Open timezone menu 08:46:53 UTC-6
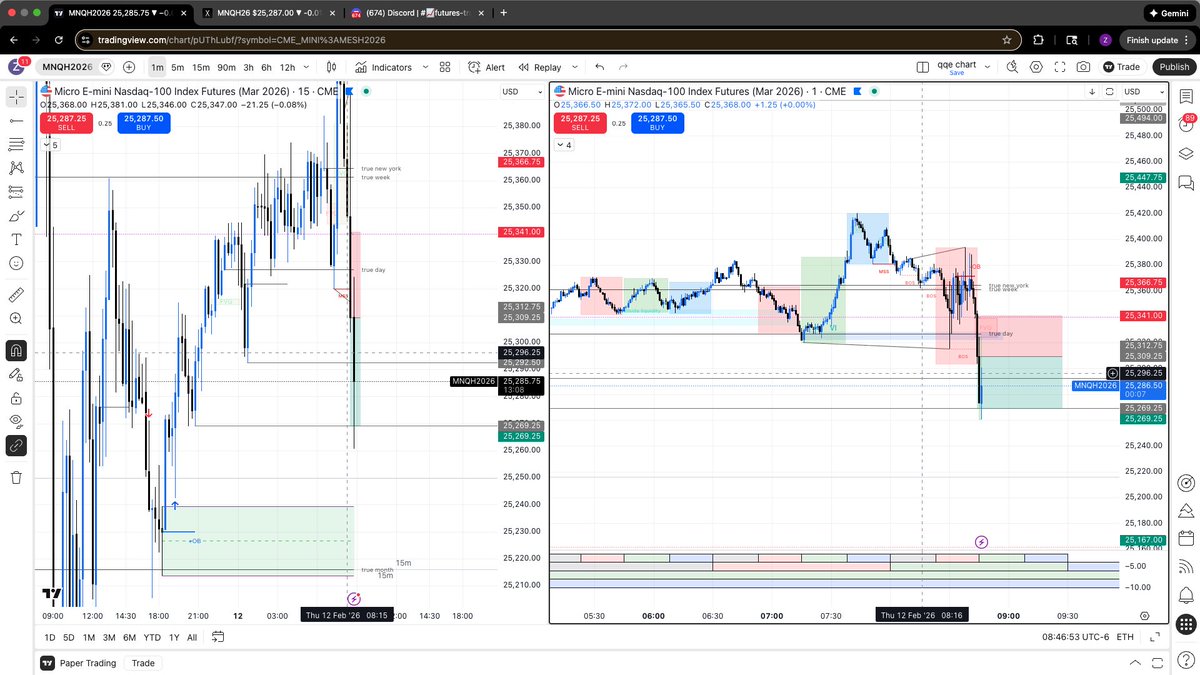1200x675 pixels. pos(1074,637)
